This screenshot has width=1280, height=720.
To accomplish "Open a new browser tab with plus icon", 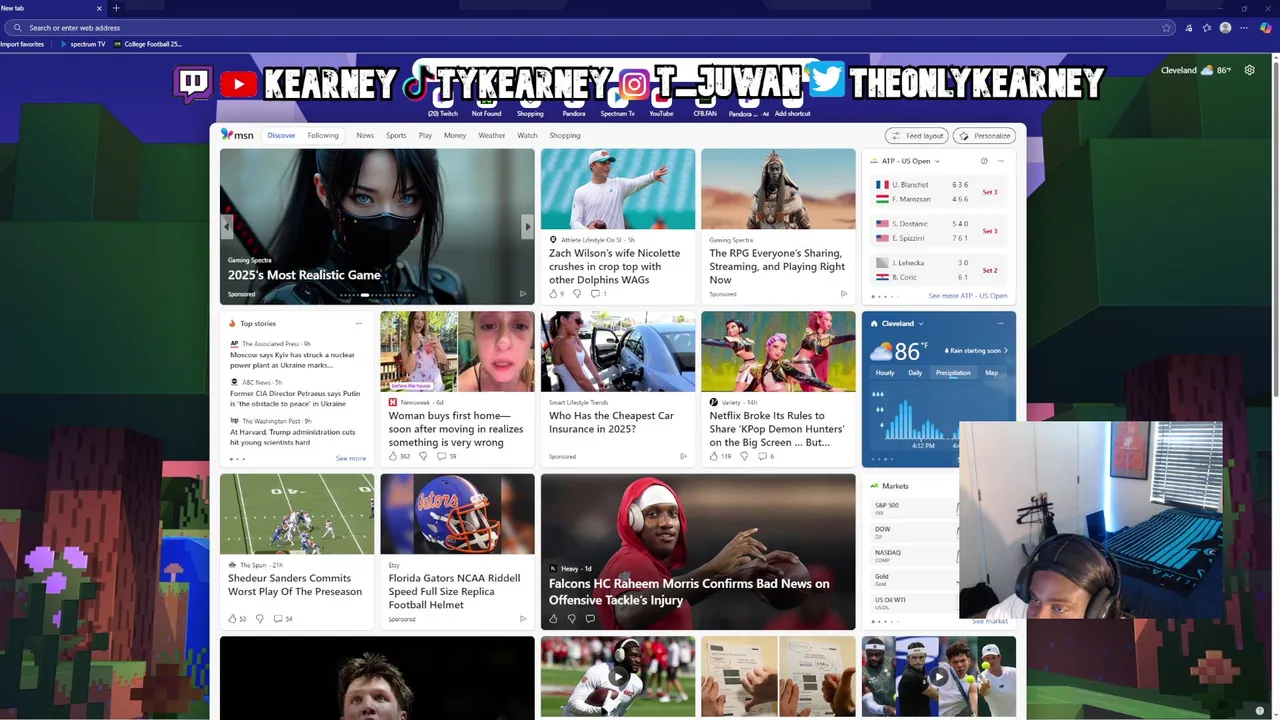I will [x=115, y=8].
